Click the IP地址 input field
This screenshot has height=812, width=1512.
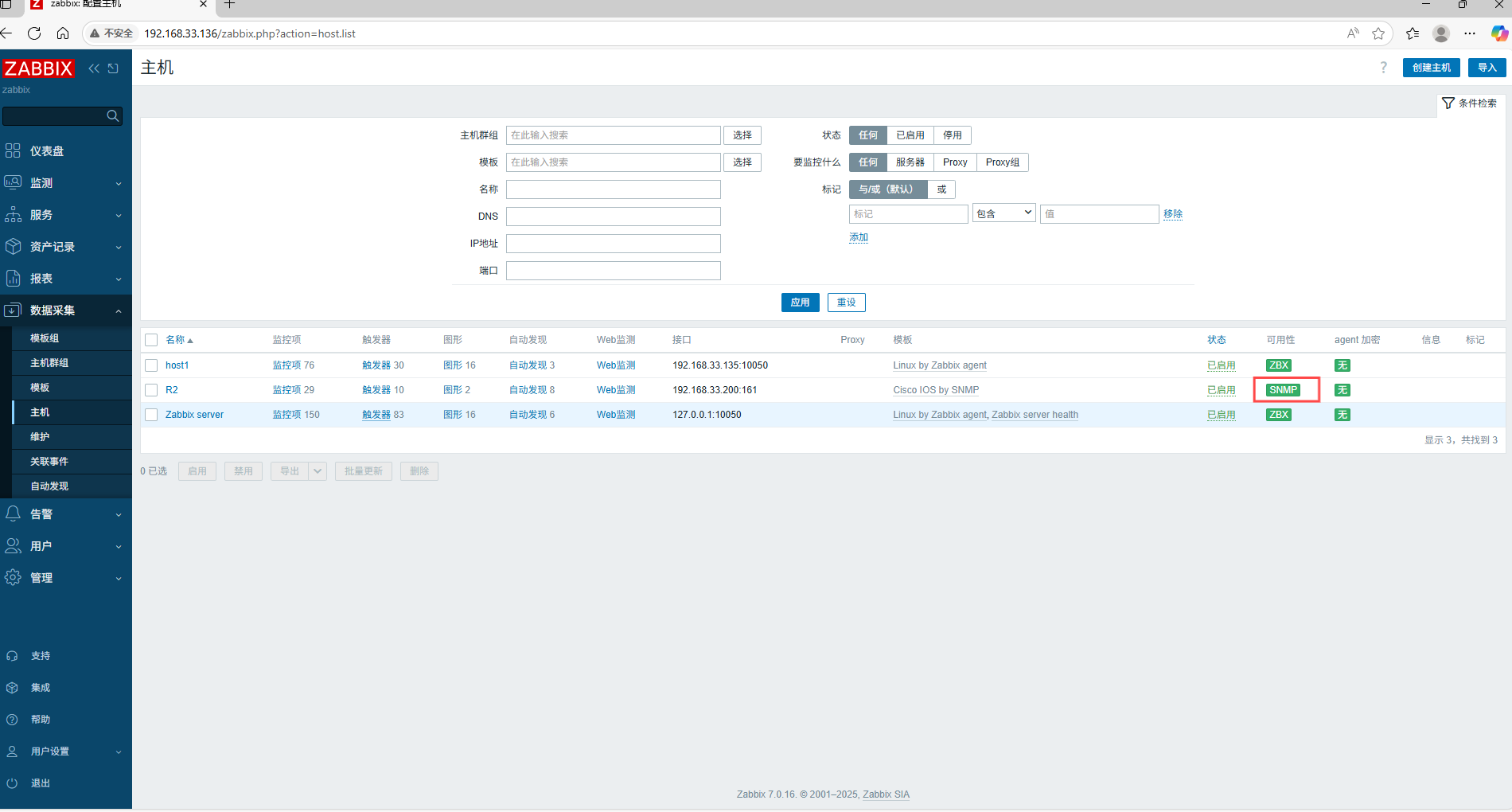pos(614,244)
